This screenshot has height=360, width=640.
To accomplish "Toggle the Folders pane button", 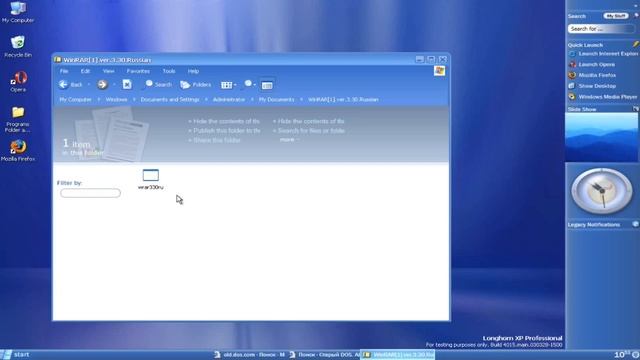I will [x=196, y=84].
